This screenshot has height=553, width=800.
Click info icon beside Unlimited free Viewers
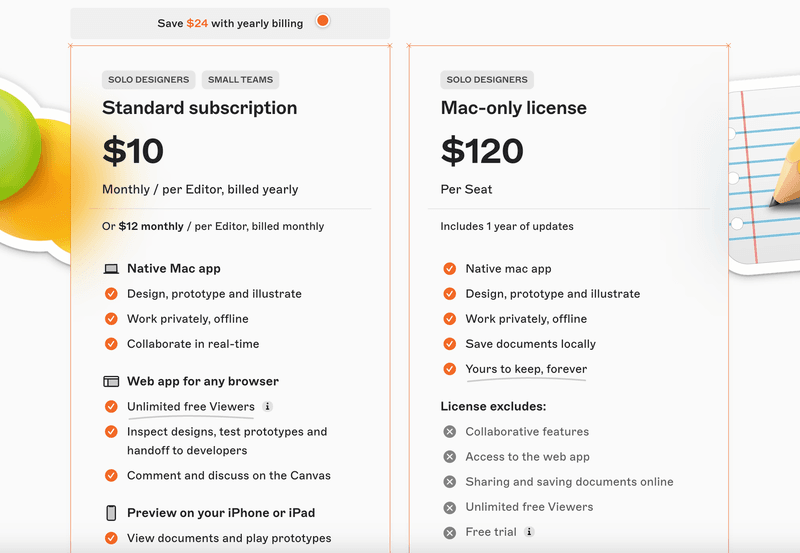267,407
